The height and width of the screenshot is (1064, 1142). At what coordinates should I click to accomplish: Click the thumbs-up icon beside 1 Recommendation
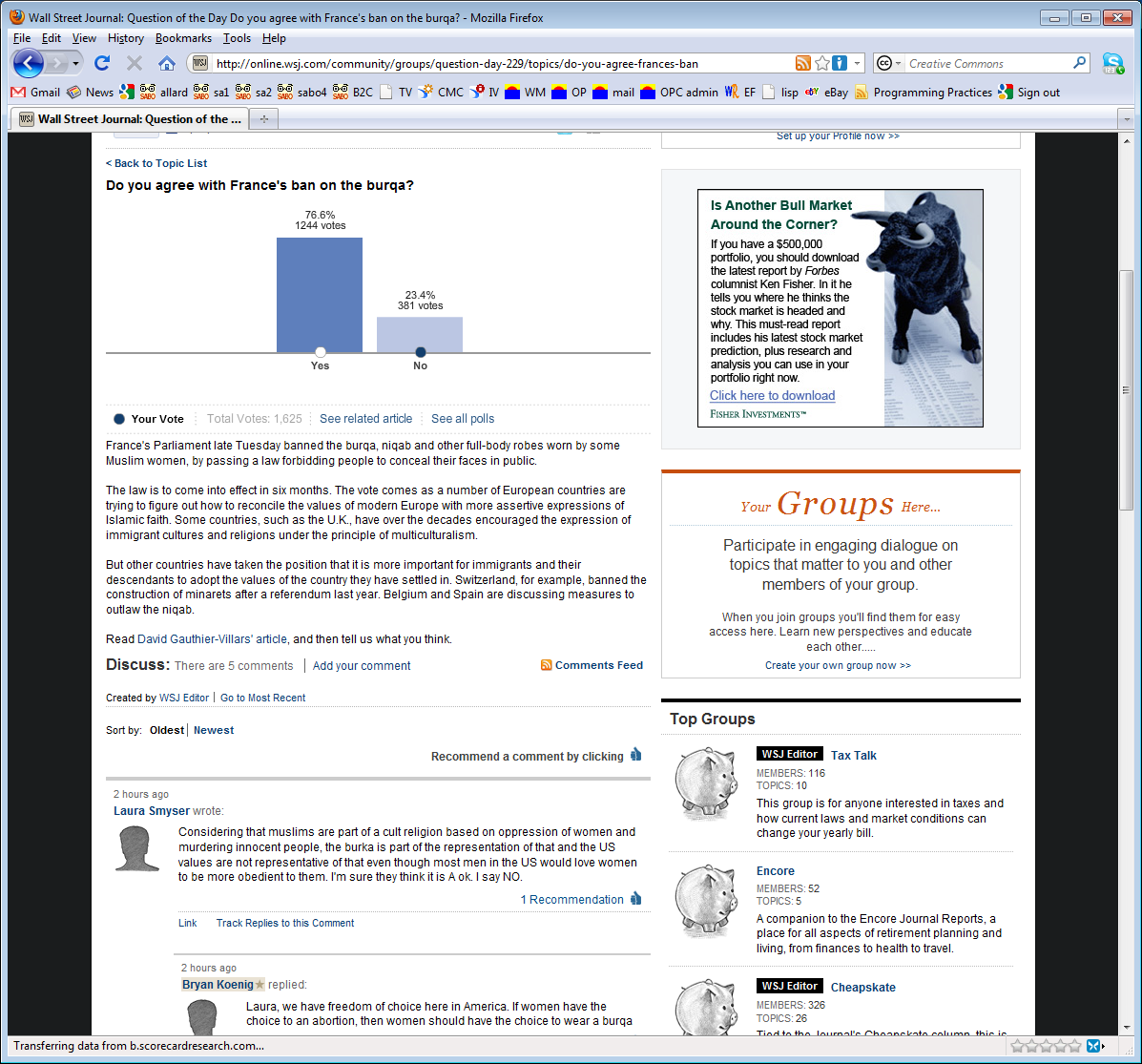pyautogui.click(x=636, y=899)
